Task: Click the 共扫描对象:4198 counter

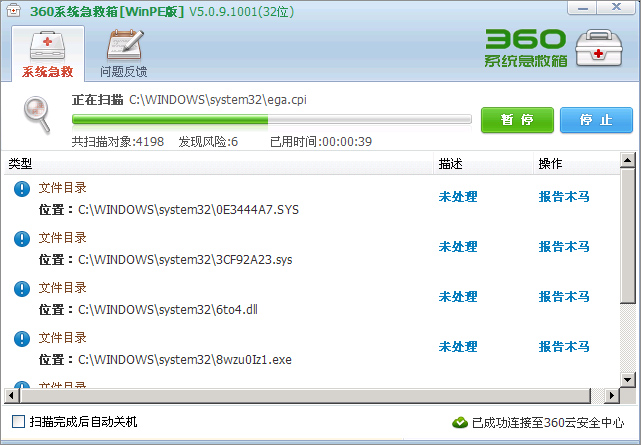Action: tap(118, 142)
